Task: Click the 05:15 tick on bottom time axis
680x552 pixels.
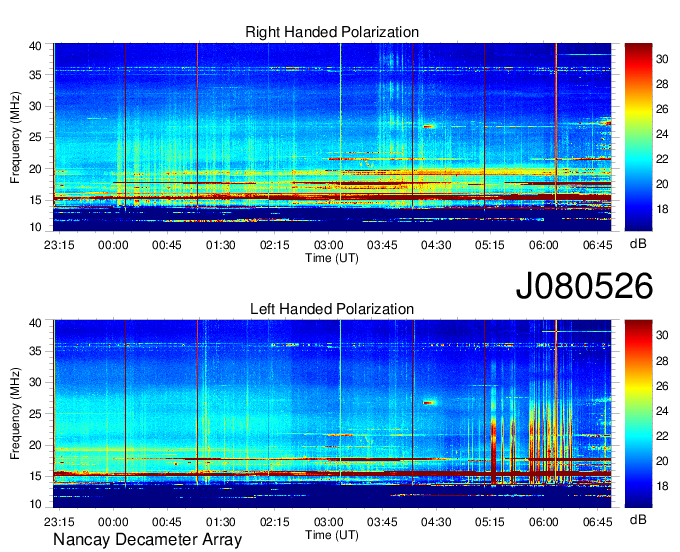Action: point(490,522)
